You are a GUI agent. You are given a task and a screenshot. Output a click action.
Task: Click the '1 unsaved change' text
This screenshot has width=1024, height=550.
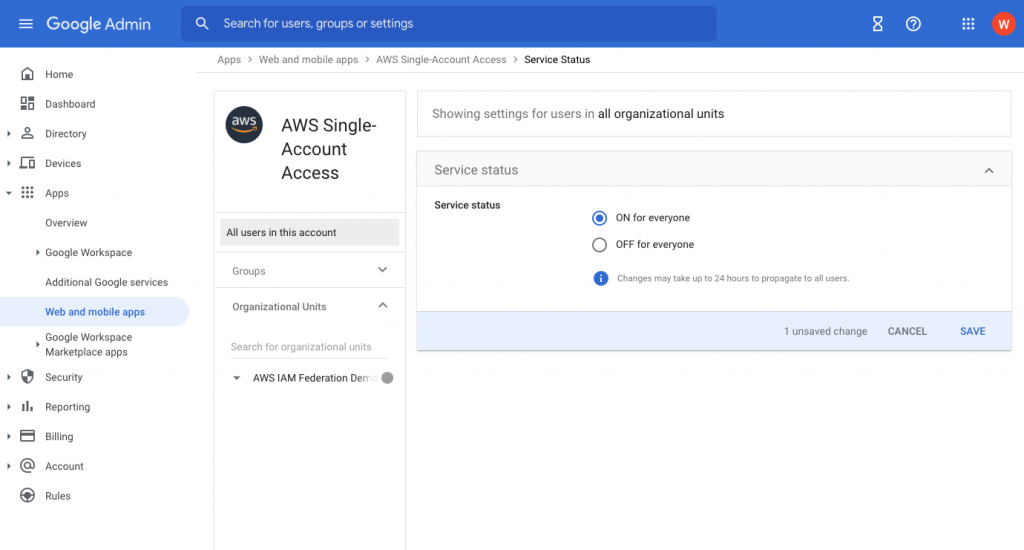825,331
